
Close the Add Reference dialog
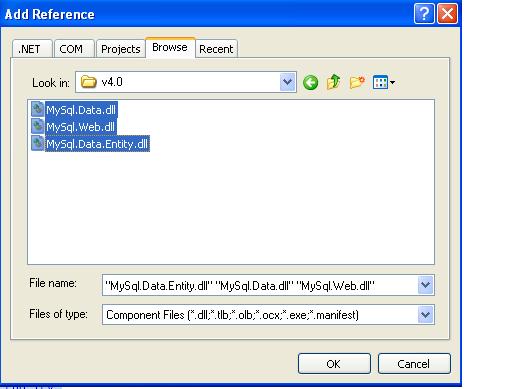[447, 14]
